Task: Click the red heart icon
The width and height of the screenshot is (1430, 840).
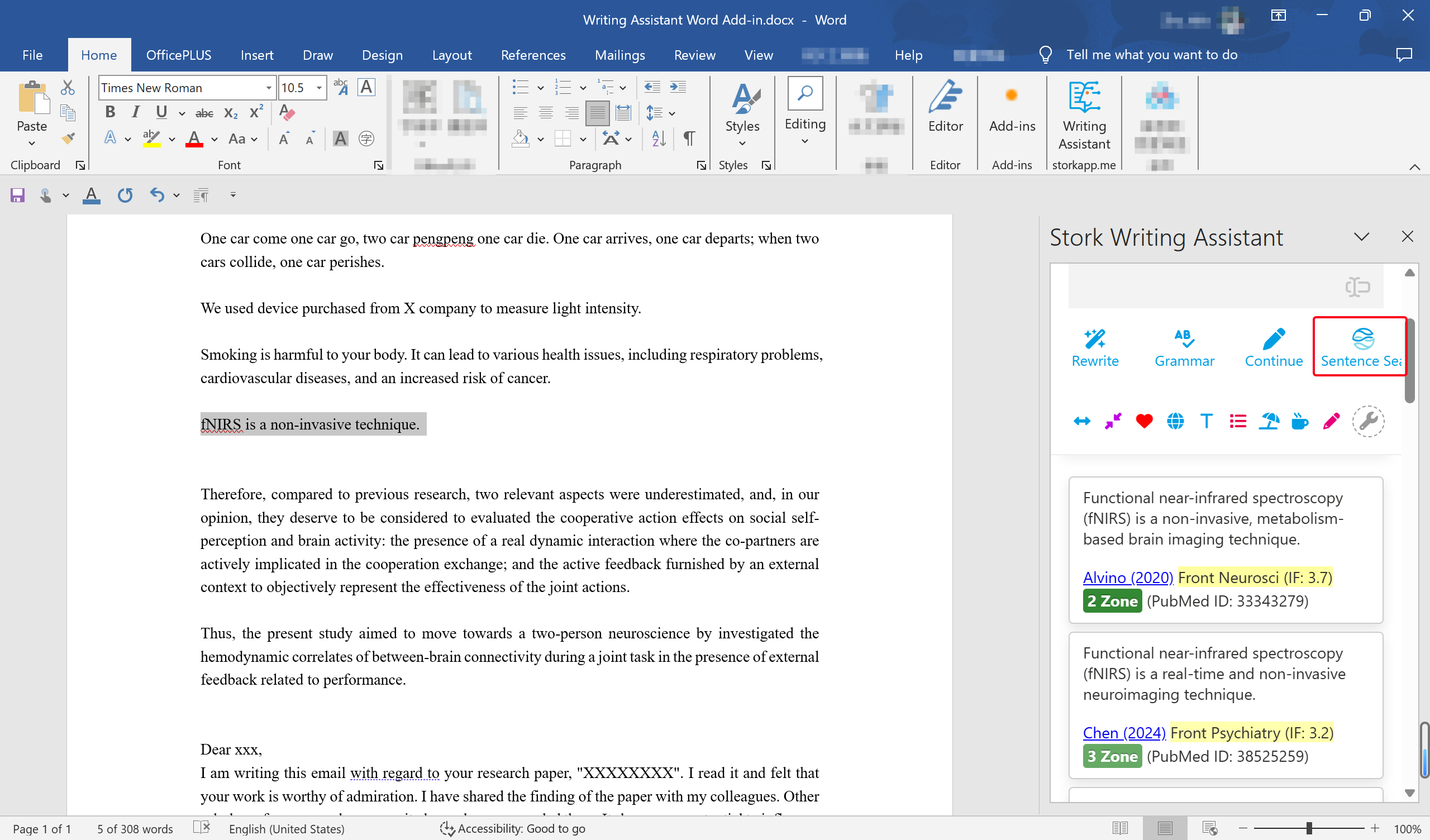Action: 1144,421
